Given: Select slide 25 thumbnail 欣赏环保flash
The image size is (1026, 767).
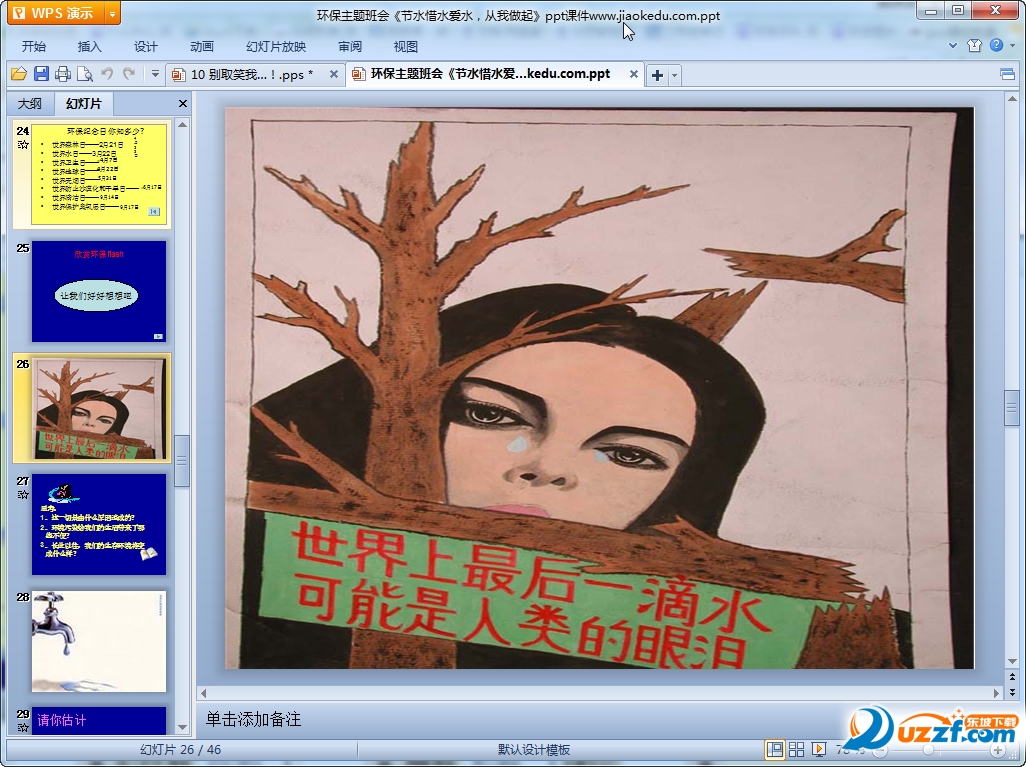Looking at the screenshot, I should click(x=99, y=291).
